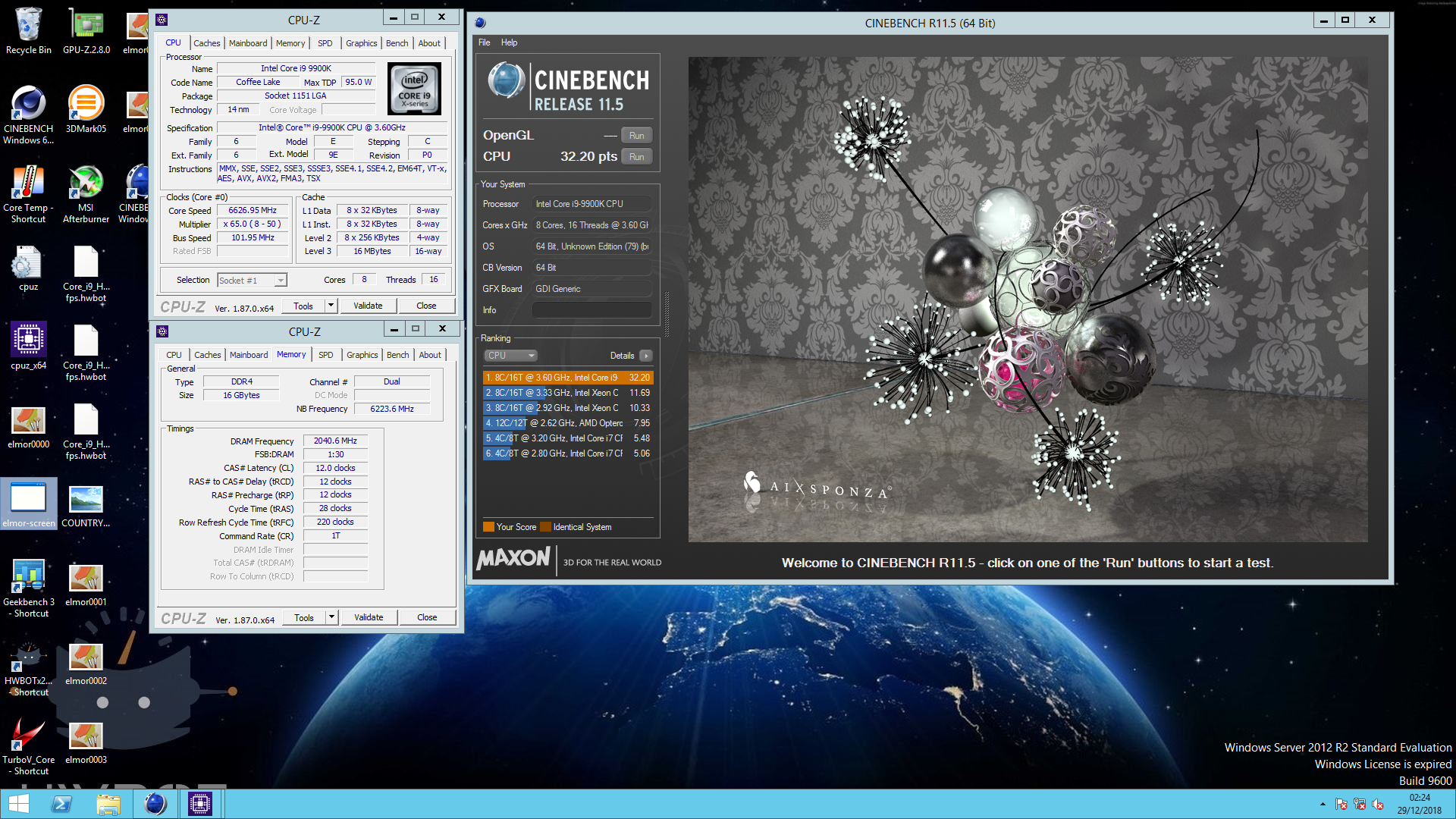1456x819 pixels.
Task: Open the Socket #1 selection dropdown
Action: pyautogui.click(x=252, y=281)
